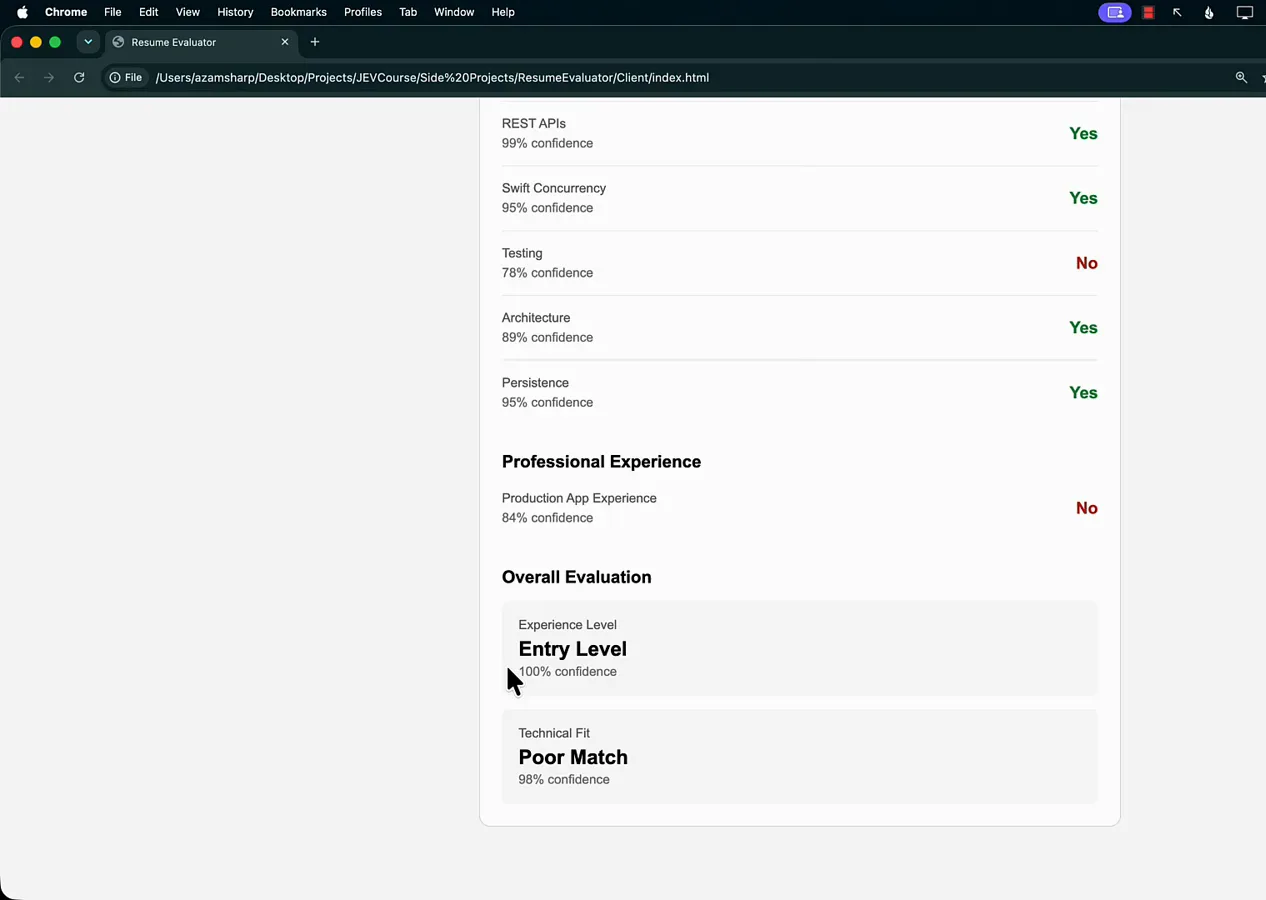
Task: Click the Yes result for Swift Concurrency
Action: [1083, 198]
